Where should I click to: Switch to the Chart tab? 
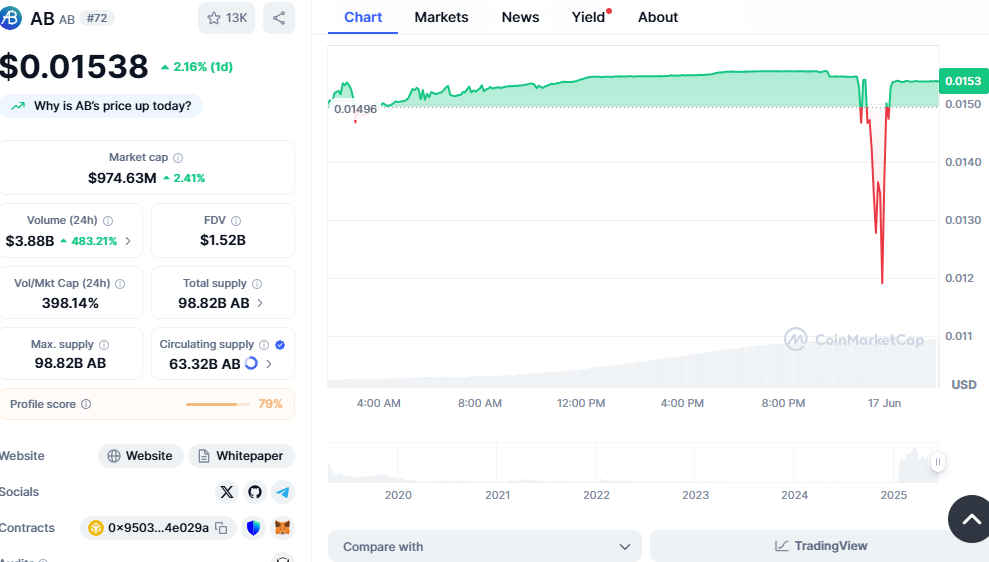pos(363,18)
